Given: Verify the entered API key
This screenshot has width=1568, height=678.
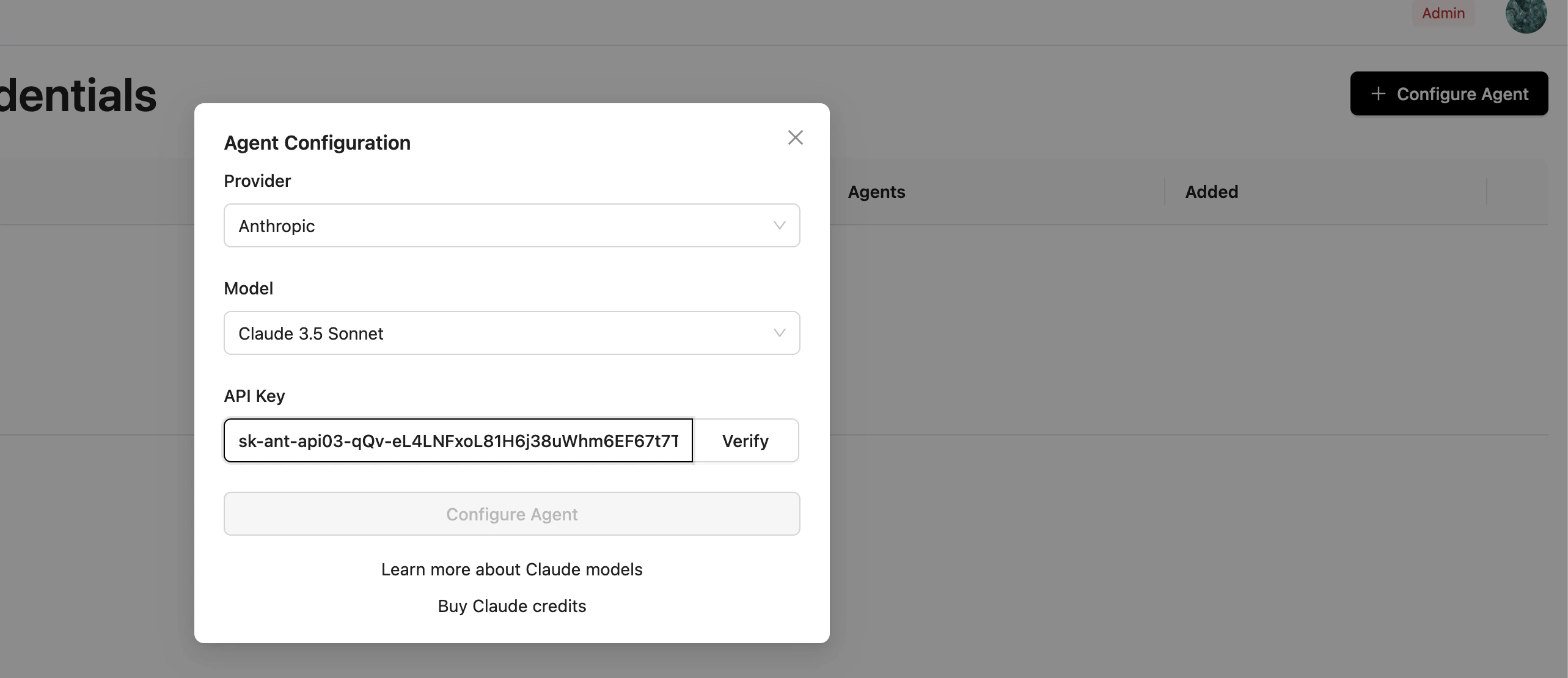Looking at the screenshot, I should click(746, 440).
